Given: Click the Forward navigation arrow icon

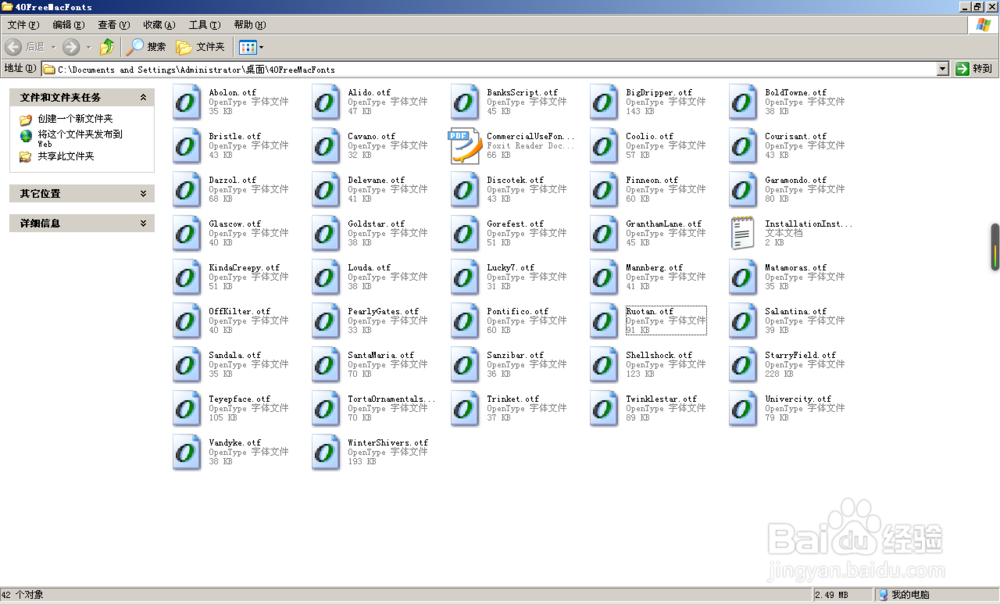Looking at the screenshot, I should pyautogui.click(x=71, y=47).
